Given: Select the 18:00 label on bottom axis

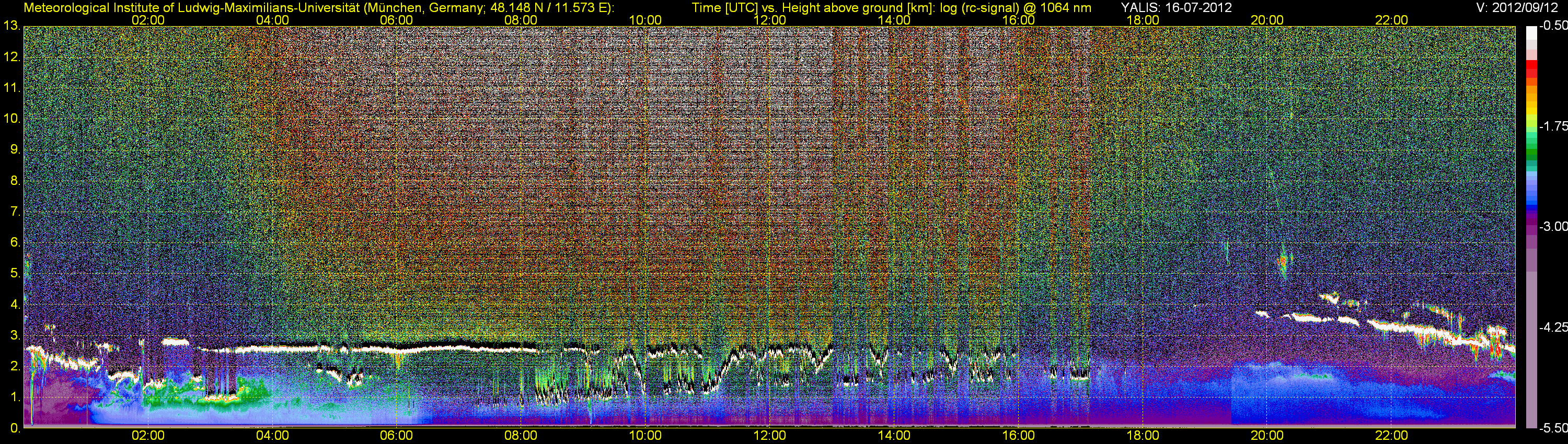Looking at the screenshot, I should click(1143, 436).
